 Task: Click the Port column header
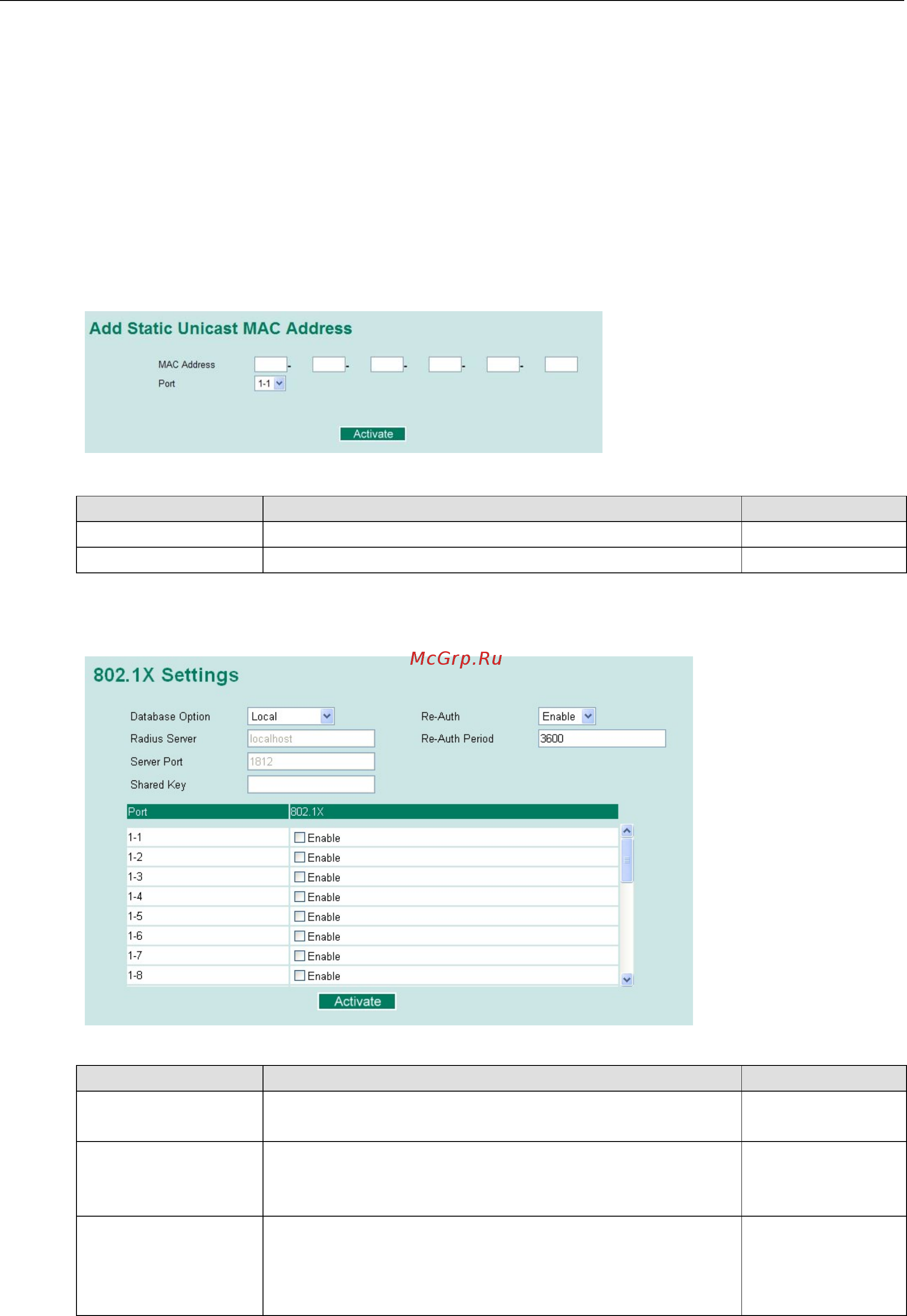click(208, 812)
